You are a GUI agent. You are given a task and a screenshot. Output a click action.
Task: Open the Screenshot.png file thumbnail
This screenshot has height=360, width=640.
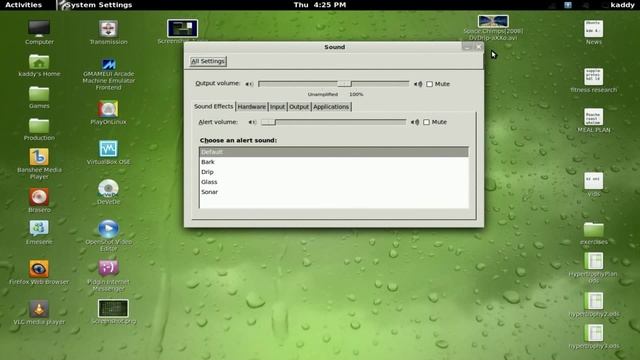113,308
